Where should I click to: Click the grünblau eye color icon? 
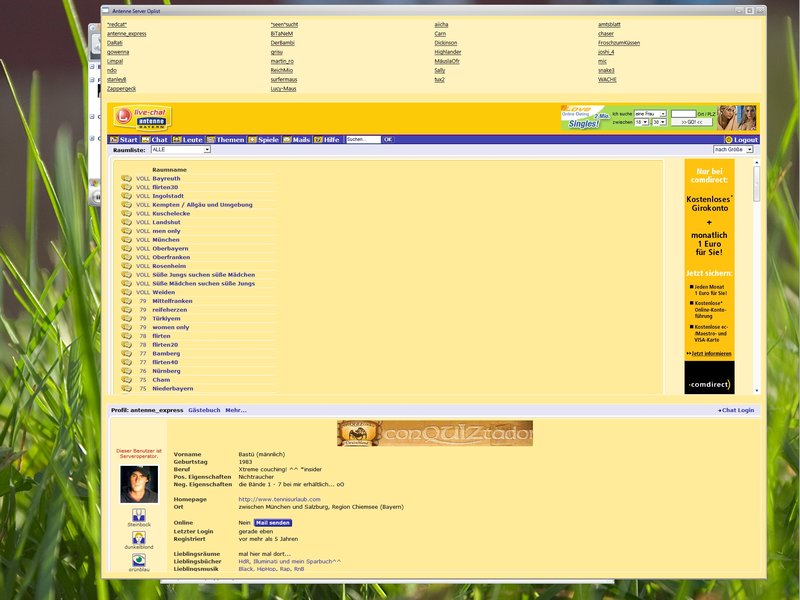click(138, 561)
